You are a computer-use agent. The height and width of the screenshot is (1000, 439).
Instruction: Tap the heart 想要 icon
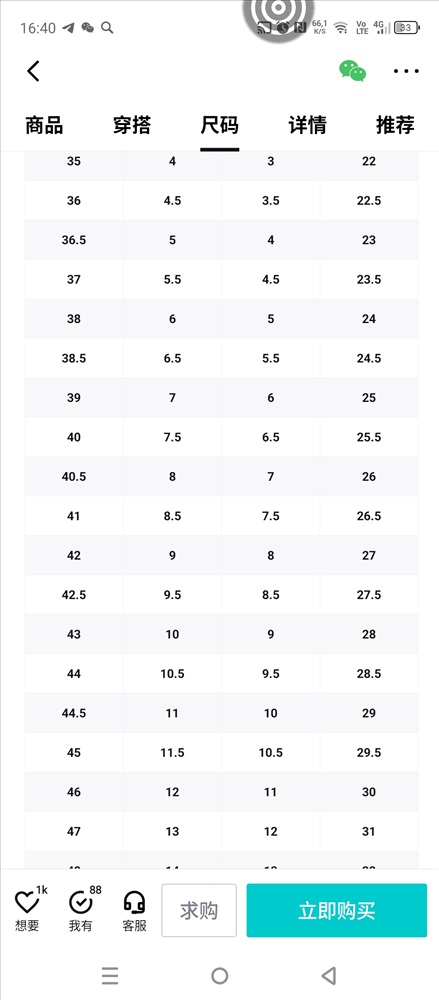(27, 902)
